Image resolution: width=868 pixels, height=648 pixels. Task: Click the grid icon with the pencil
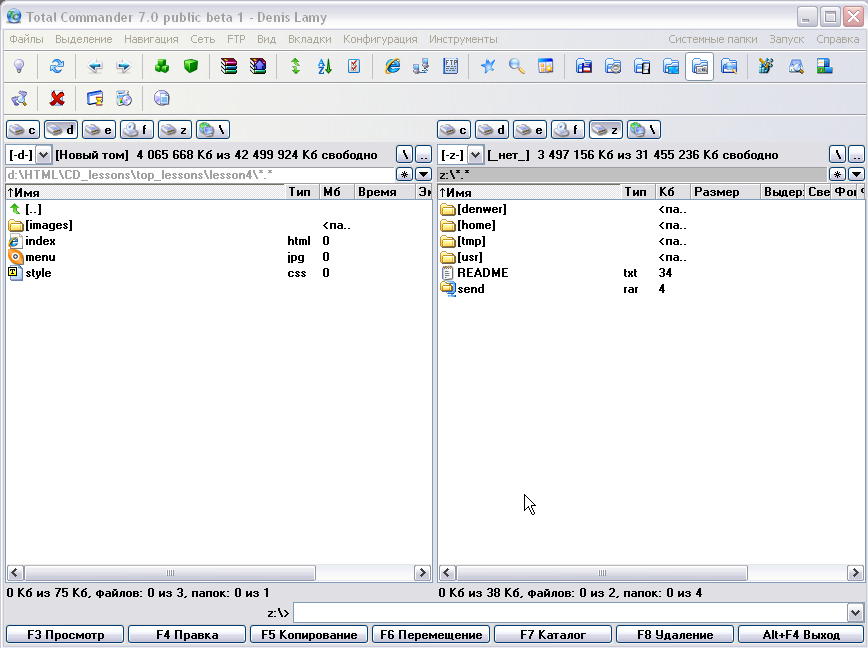click(767, 66)
